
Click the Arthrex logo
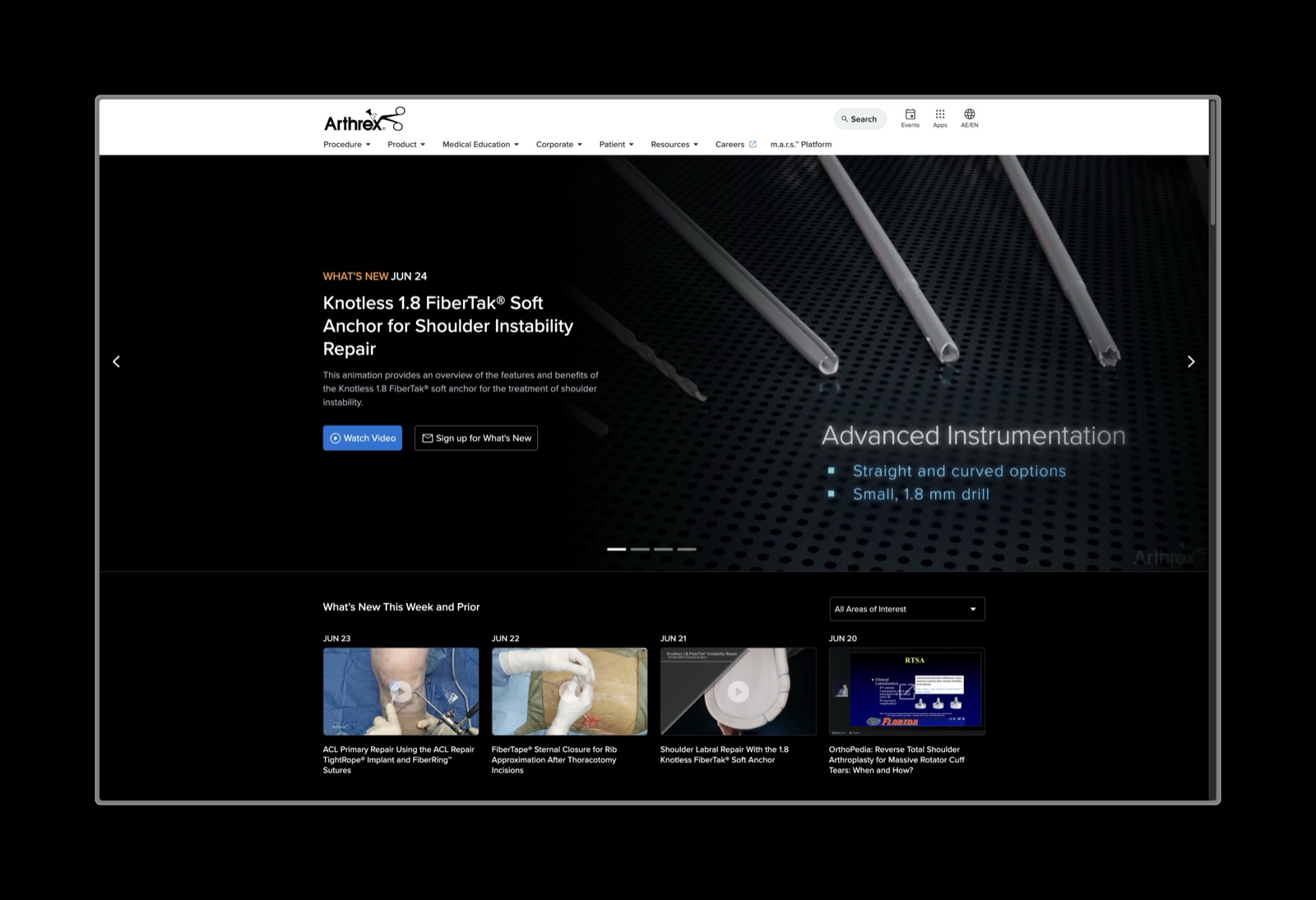364,119
